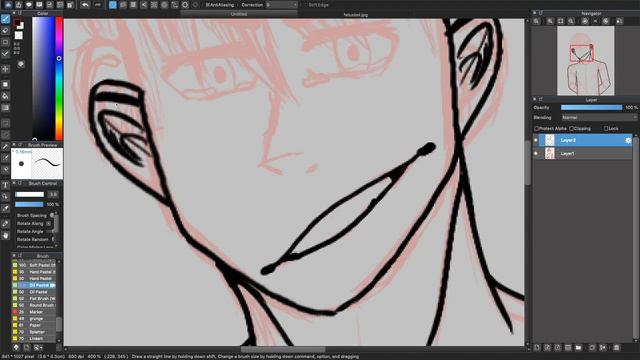Click the rainbow hue slider bar

[x=59, y=78]
